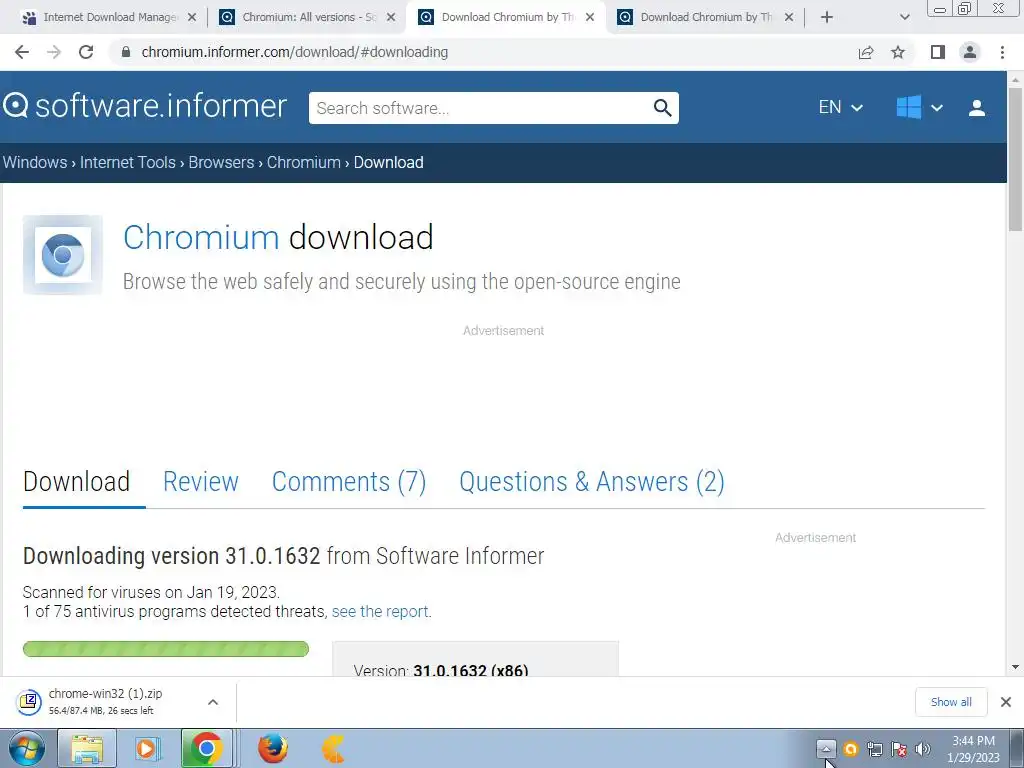Click the Chromium app logo thumbnail

[x=63, y=255]
